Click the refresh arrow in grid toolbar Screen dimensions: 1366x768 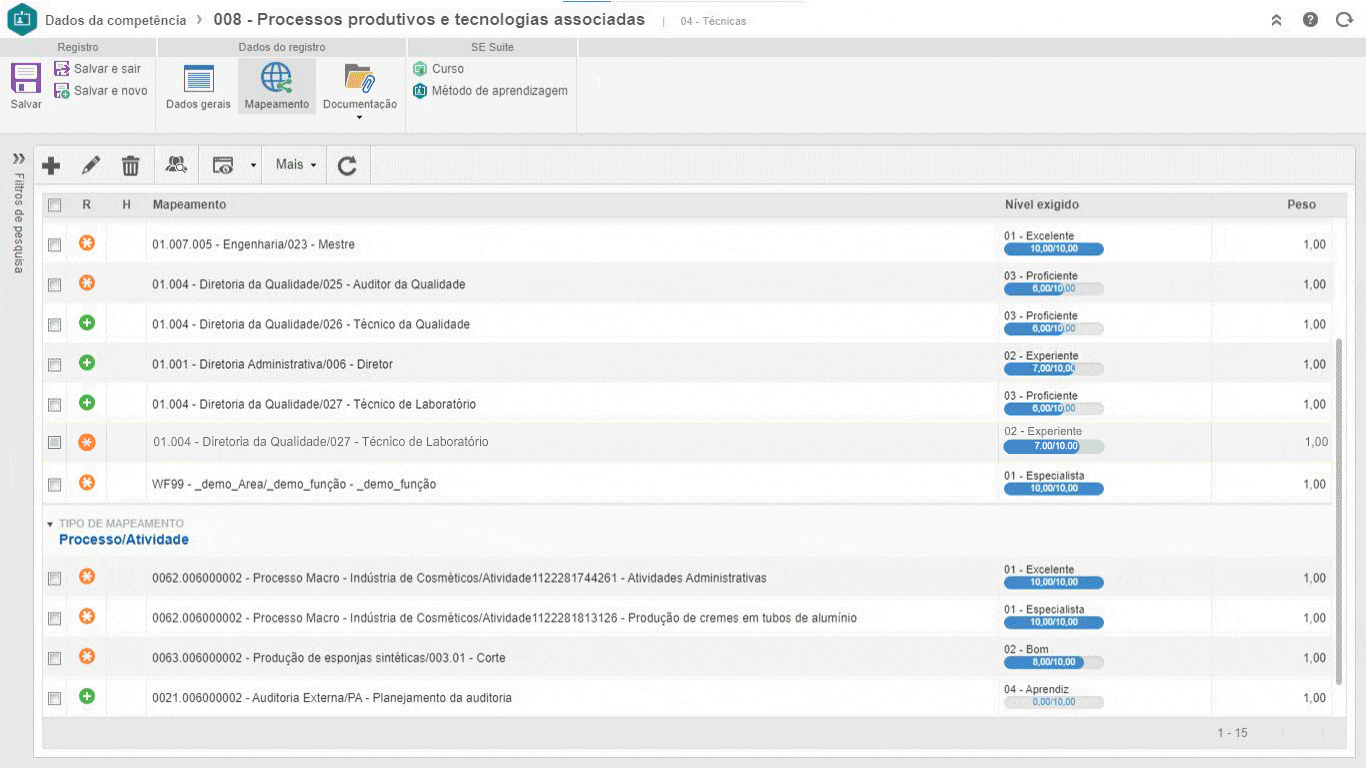[x=347, y=166]
